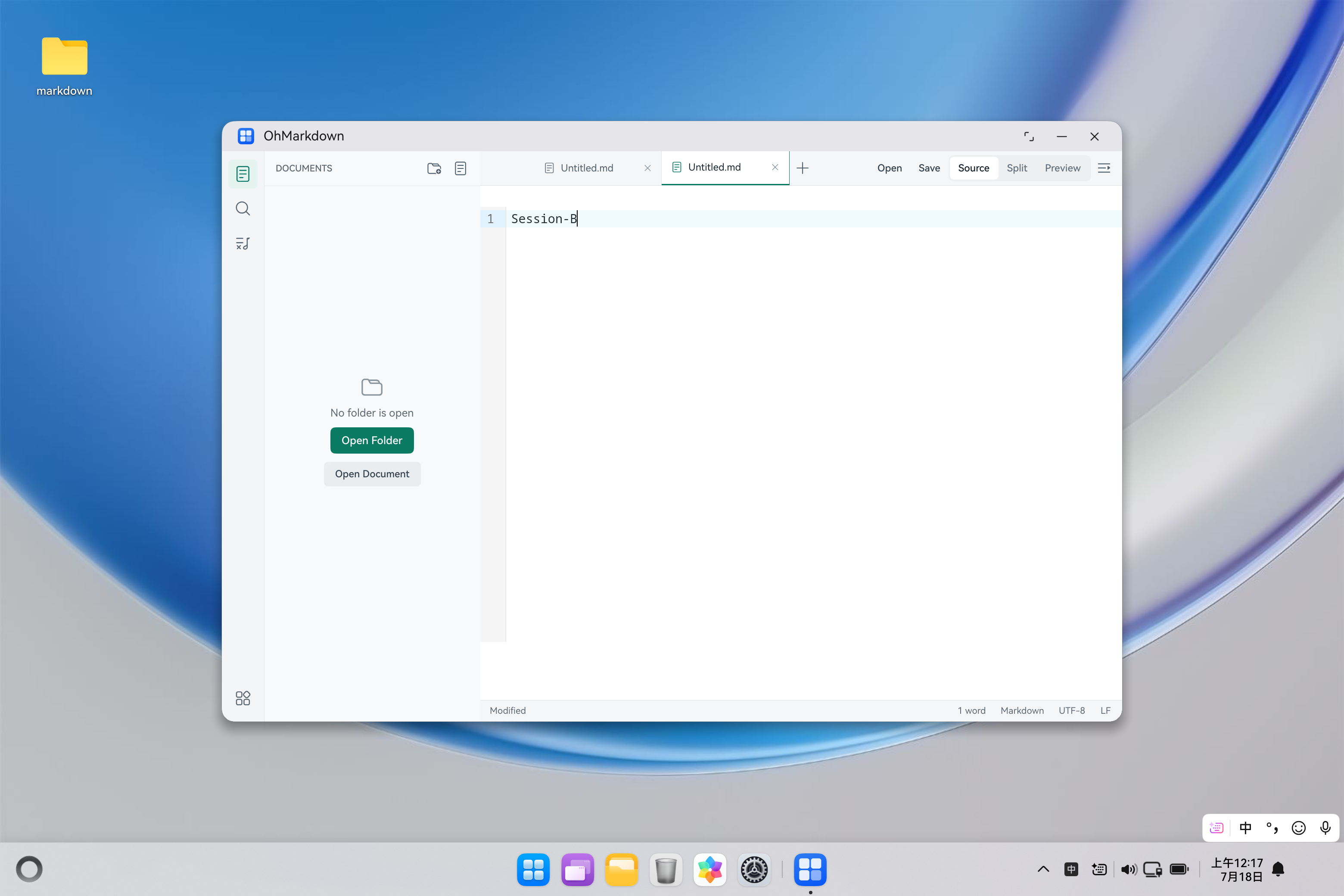Screen dimensions: 1344x896
Task: Click the Save button in toolbar
Action: pyautogui.click(x=929, y=168)
